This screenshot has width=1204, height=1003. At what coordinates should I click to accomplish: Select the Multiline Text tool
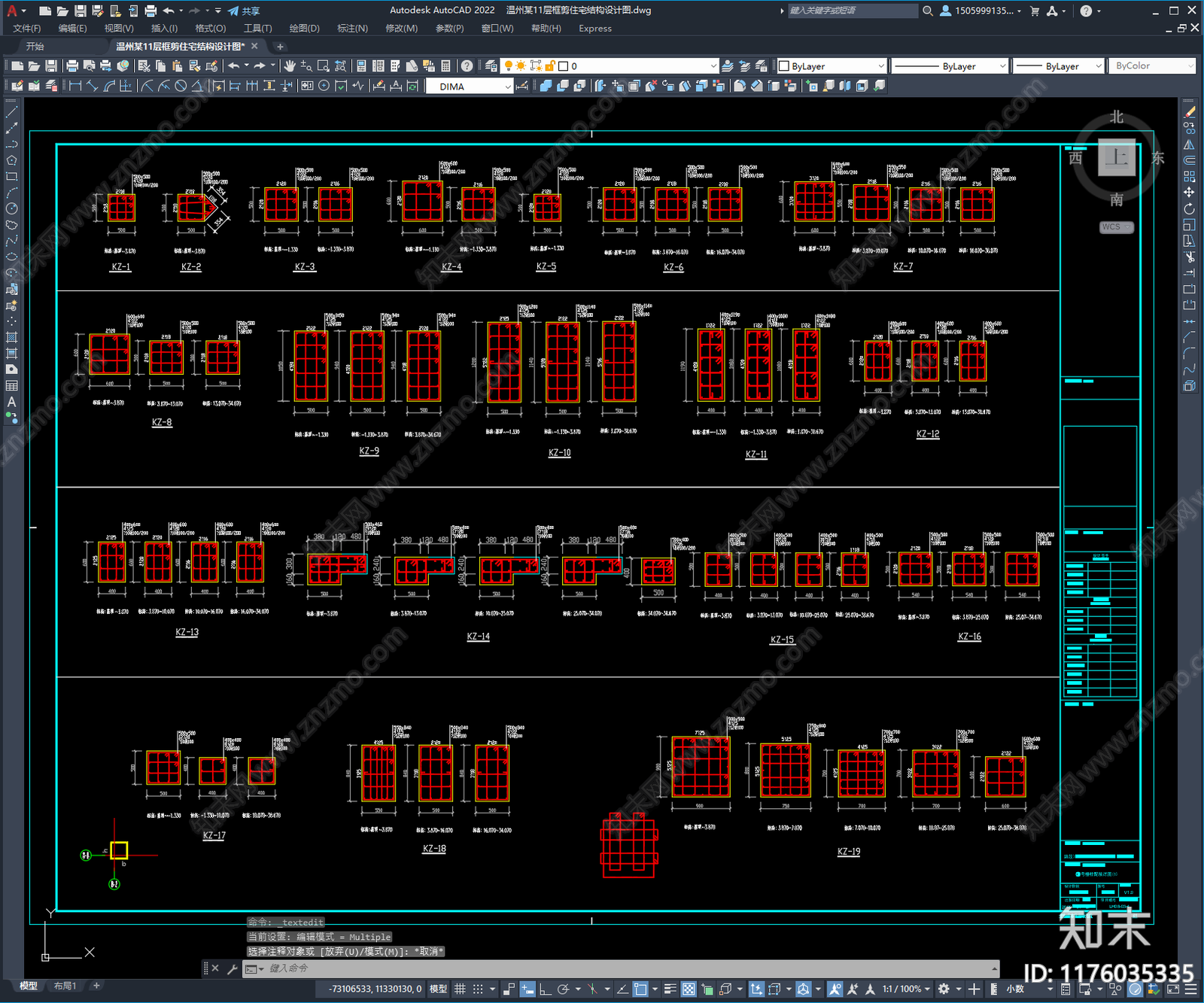coord(11,402)
